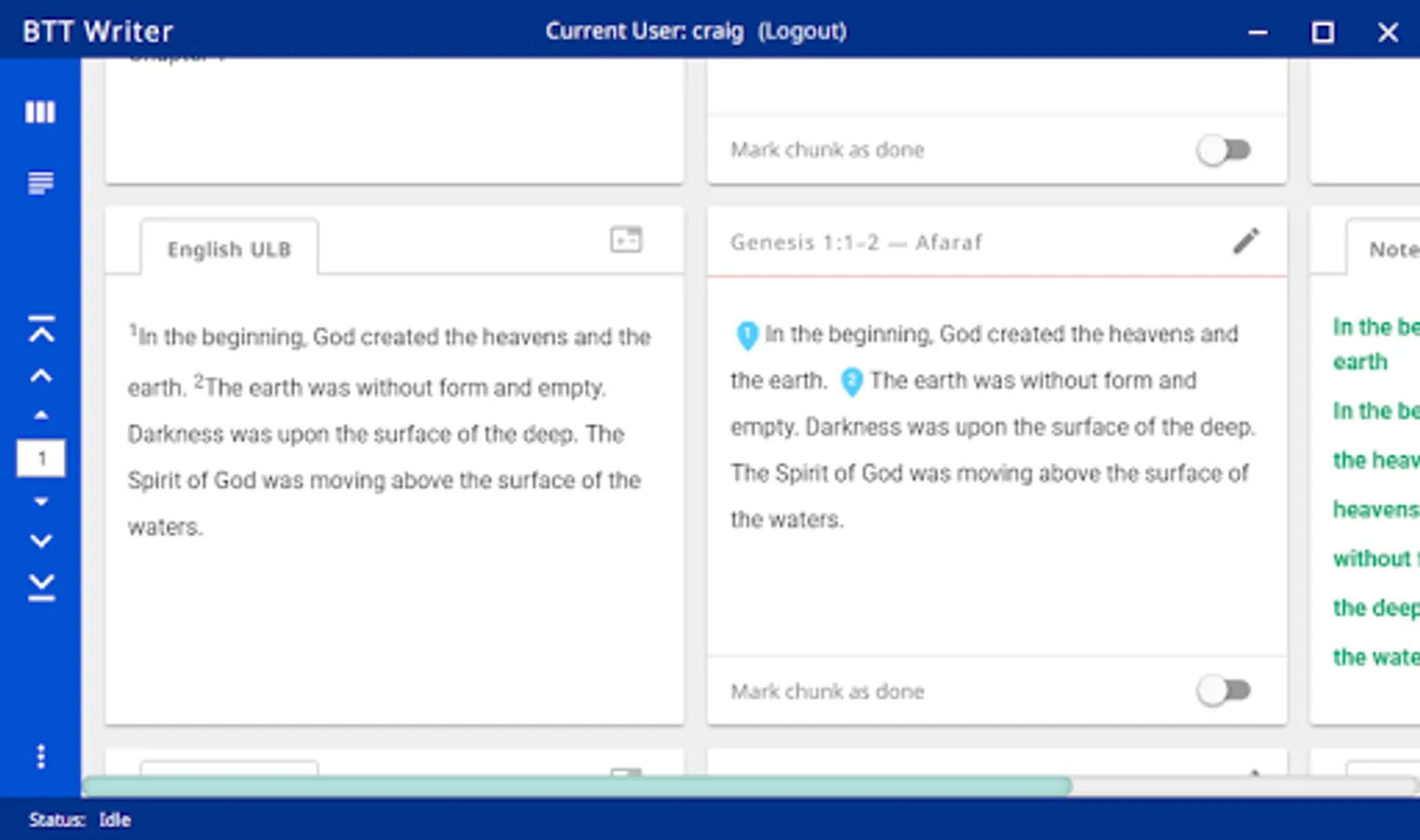The height and width of the screenshot is (840, 1420).
Task: Click the large up chevron in sidebar
Action: pos(41,376)
